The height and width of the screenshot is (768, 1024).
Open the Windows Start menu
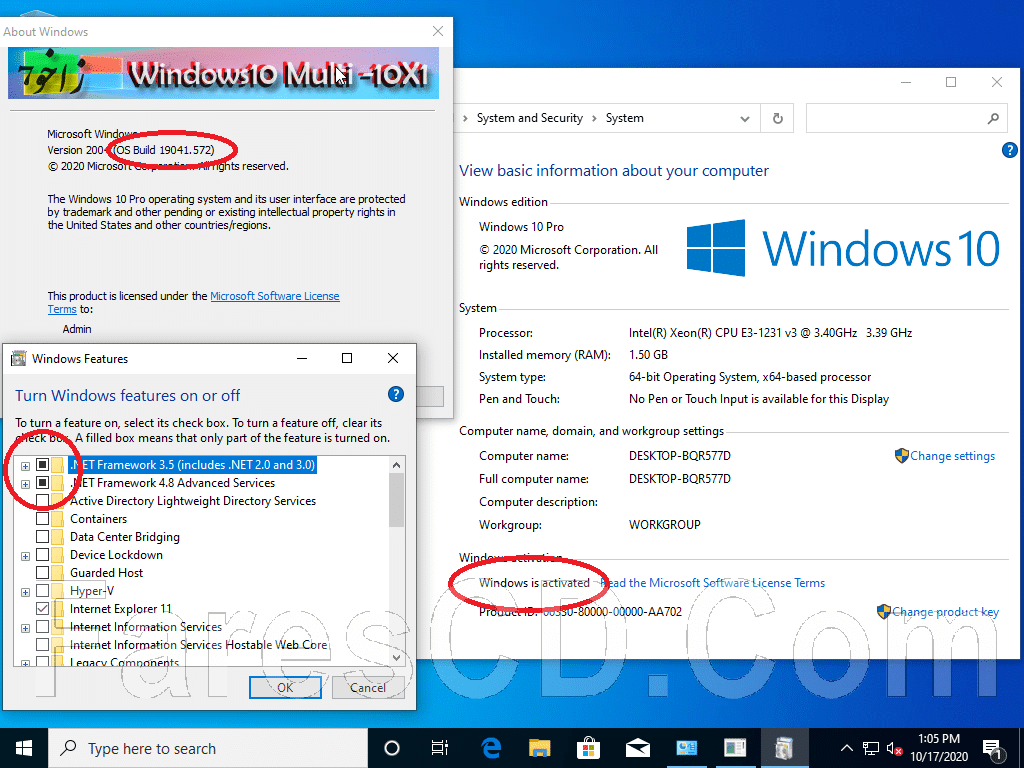pyautogui.click(x=24, y=748)
